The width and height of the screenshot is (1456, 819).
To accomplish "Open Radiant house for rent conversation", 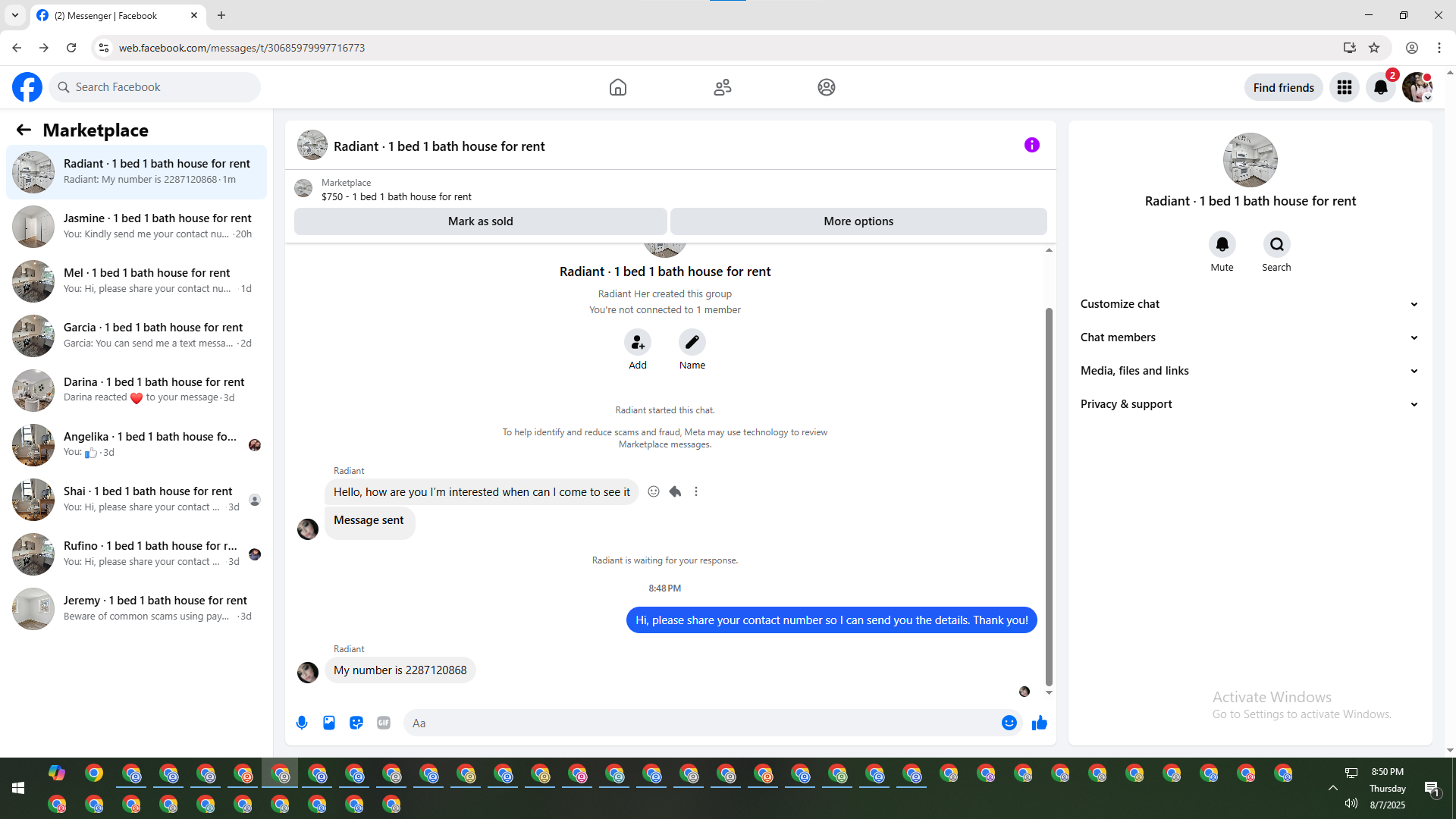I will 136,172.
